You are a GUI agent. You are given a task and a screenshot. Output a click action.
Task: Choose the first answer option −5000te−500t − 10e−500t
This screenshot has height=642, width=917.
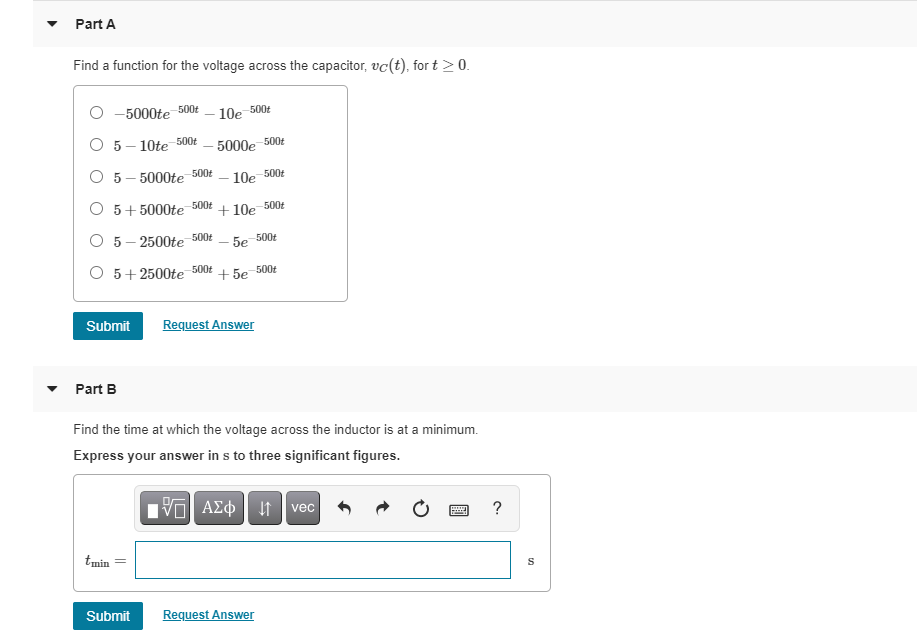[96, 112]
